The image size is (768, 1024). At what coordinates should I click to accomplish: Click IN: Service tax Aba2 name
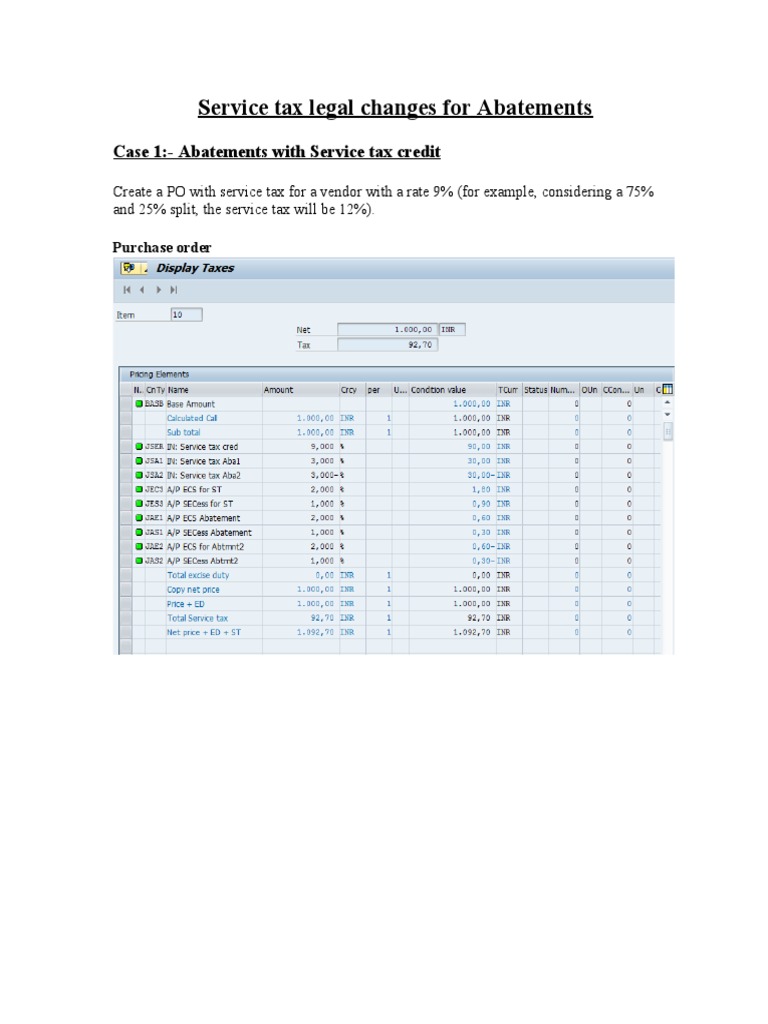pos(204,475)
